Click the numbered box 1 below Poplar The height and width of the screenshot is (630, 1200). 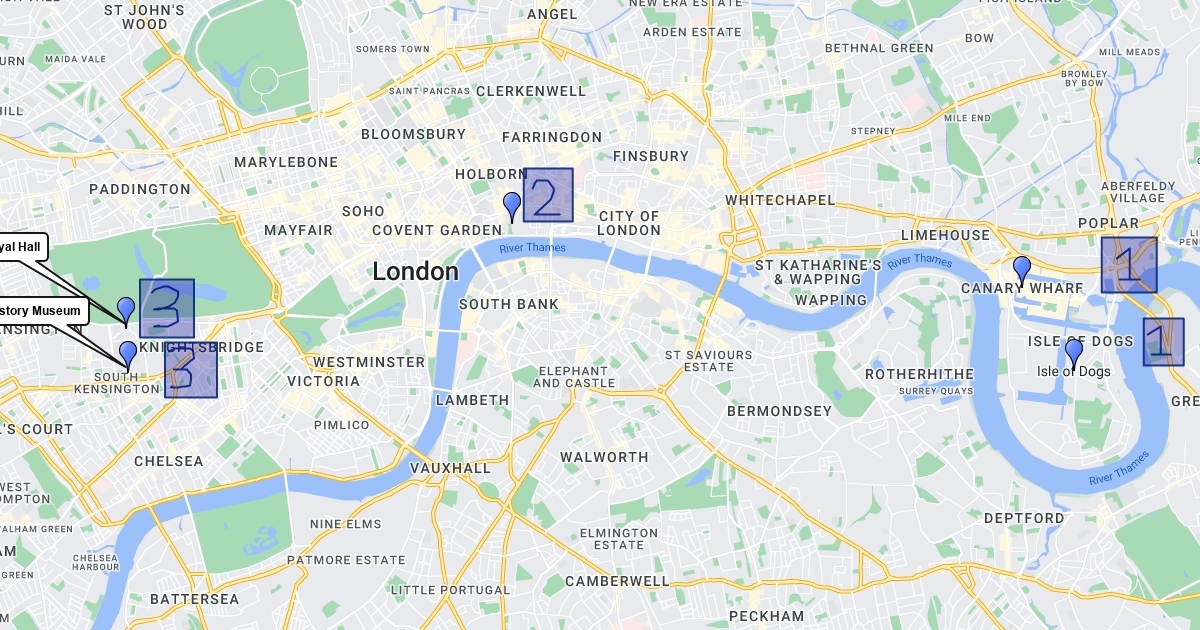coord(1129,265)
